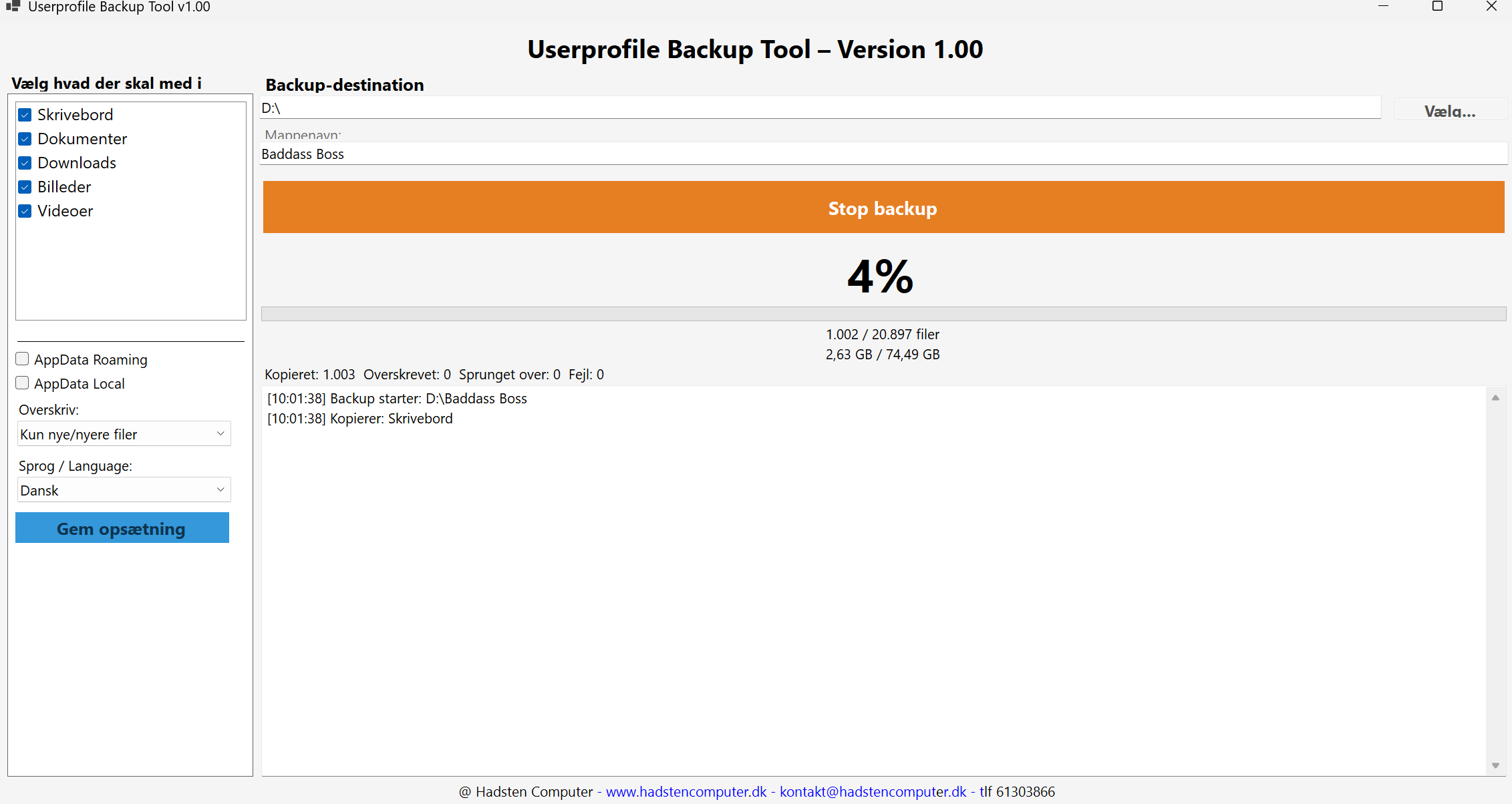Click the backup destination path field
The image size is (1512, 804).
(820, 108)
